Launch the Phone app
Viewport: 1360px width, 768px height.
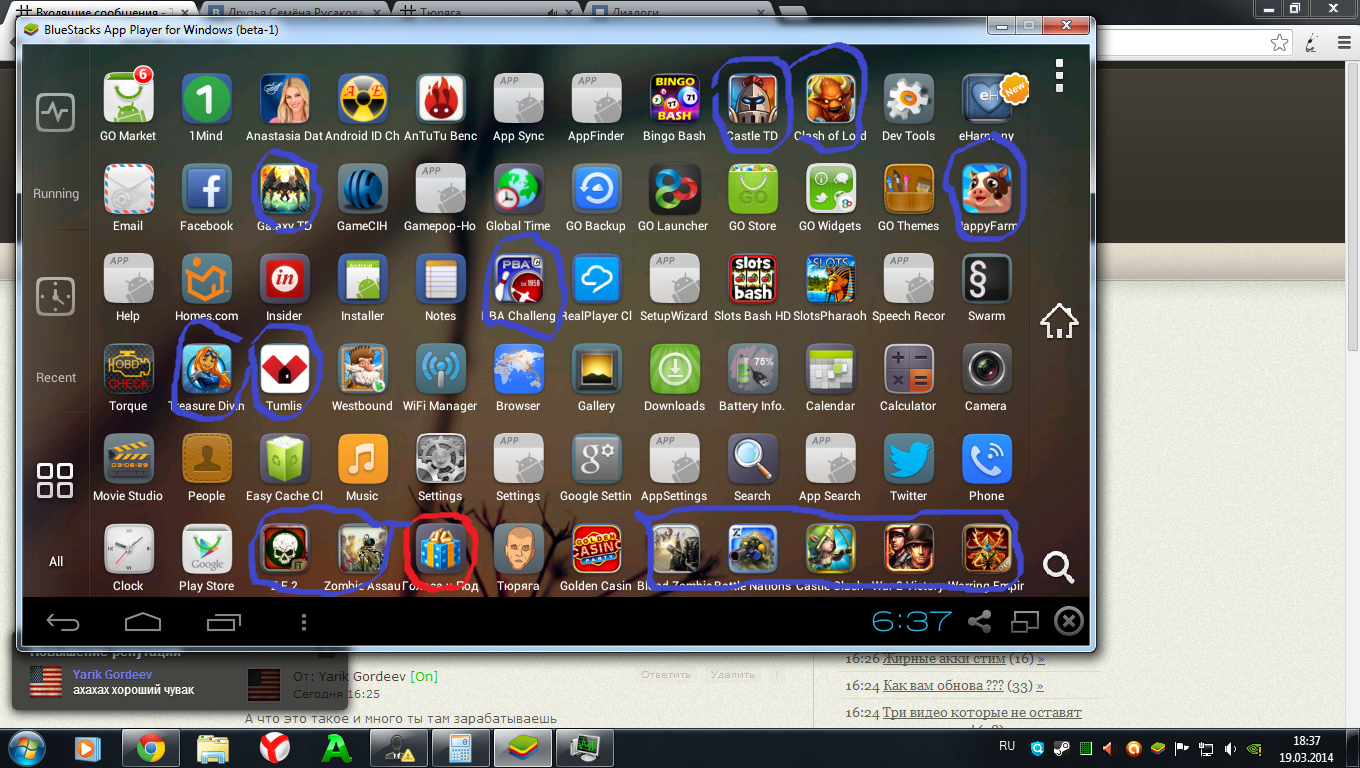pos(986,459)
